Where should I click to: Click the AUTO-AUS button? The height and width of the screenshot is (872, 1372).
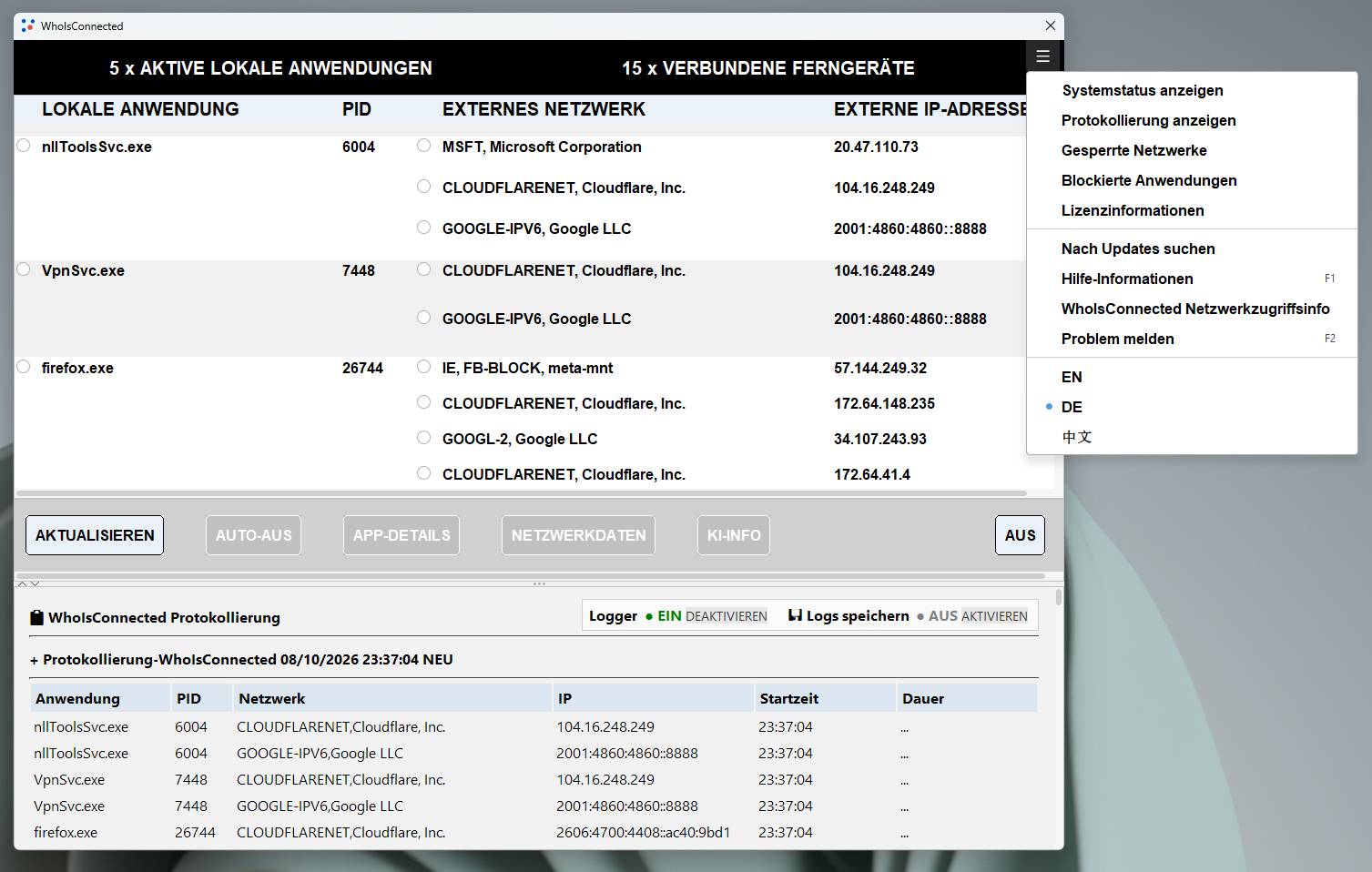pos(253,535)
